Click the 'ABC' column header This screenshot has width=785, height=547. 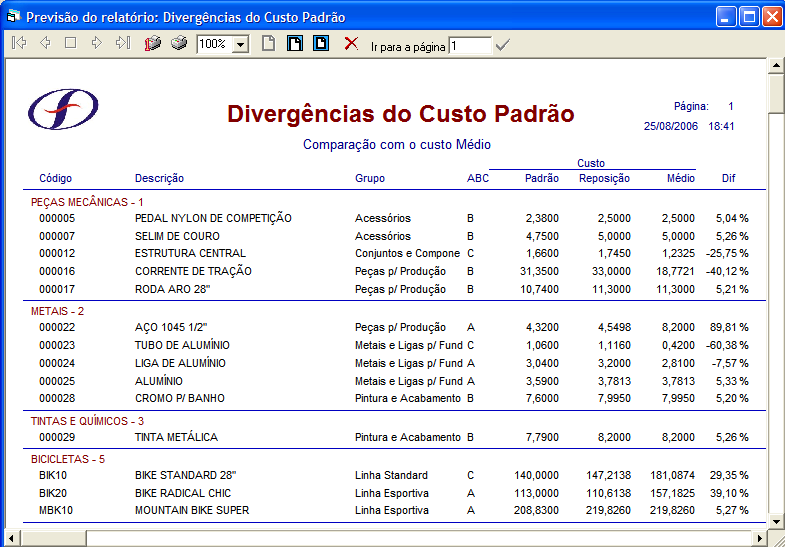478,179
